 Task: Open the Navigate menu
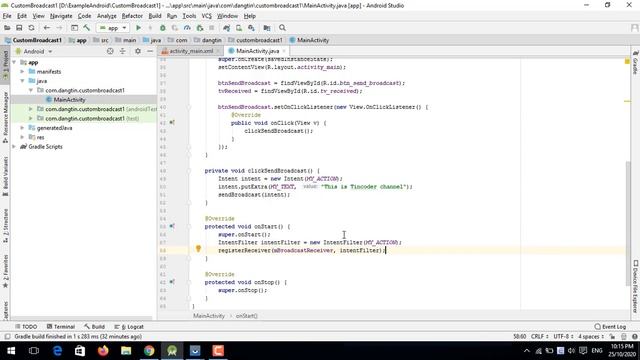(x=61, y=16)
